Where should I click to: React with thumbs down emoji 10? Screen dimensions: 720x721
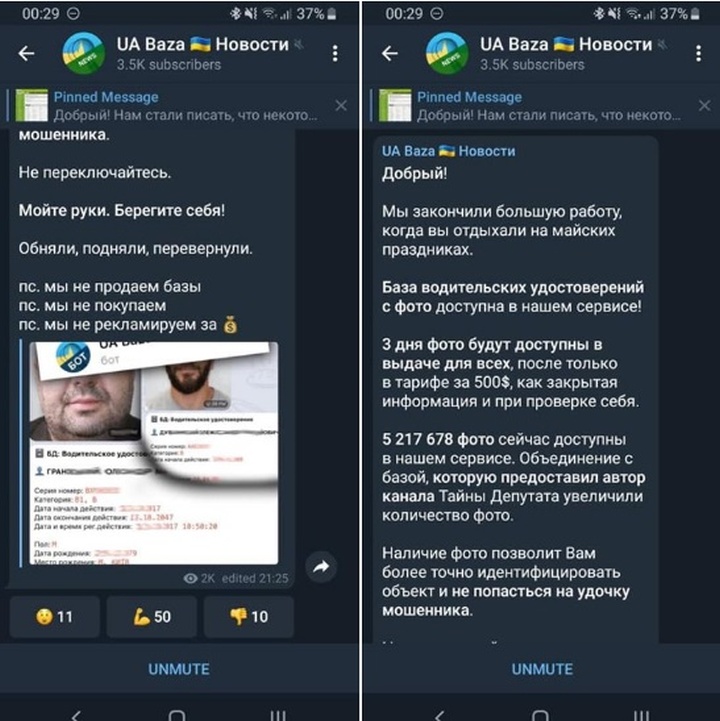pyautogui.click(x=249, y=617)
